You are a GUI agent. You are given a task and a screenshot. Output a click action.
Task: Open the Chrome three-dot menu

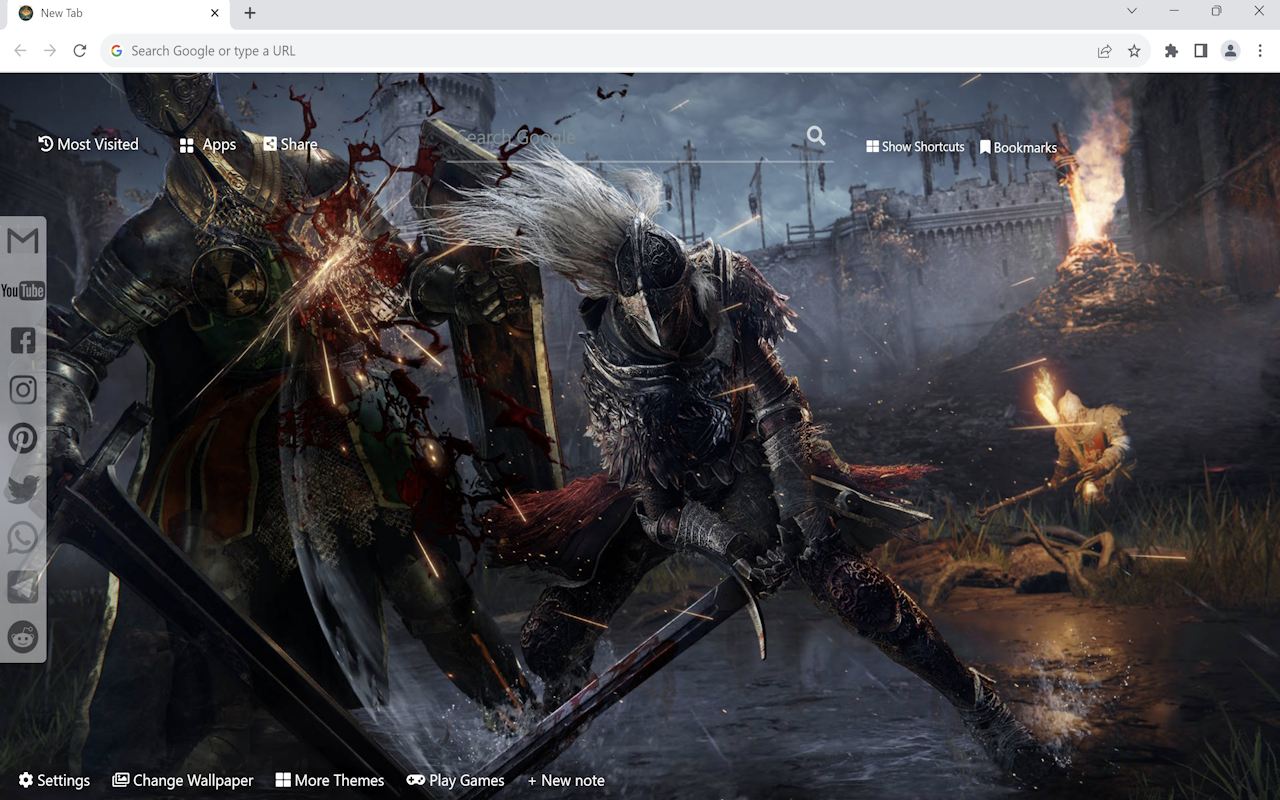(x=1259, y=50)
